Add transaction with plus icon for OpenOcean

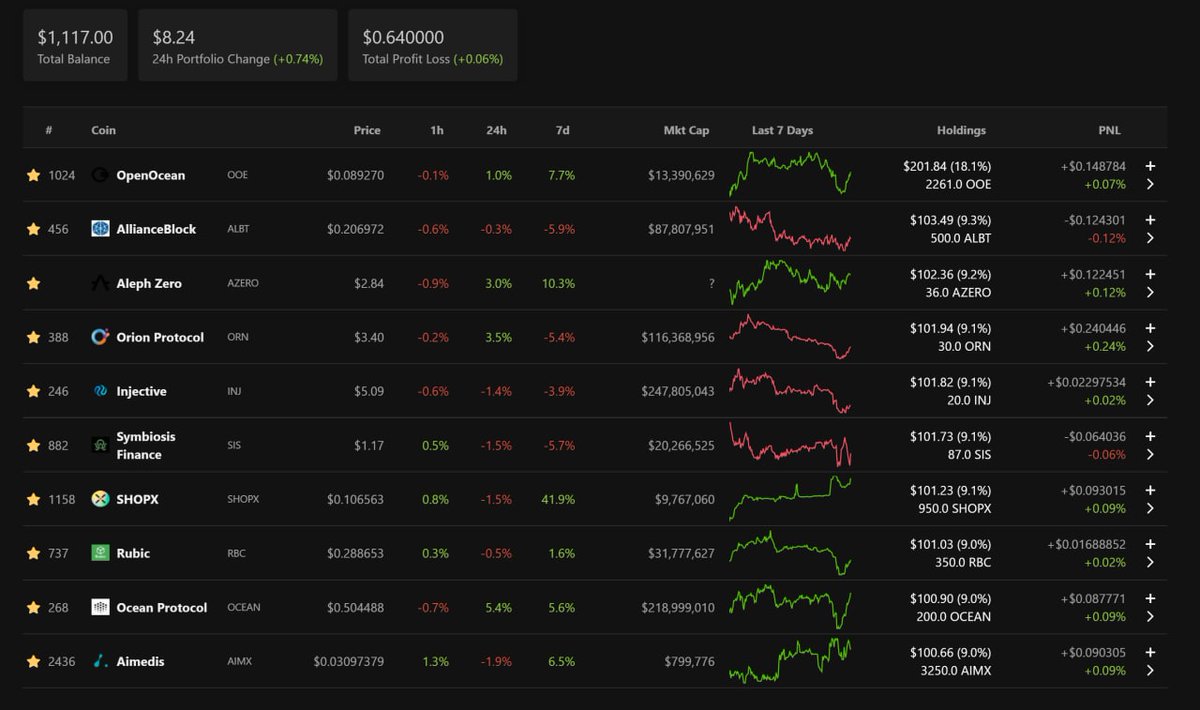(1150, 166)
